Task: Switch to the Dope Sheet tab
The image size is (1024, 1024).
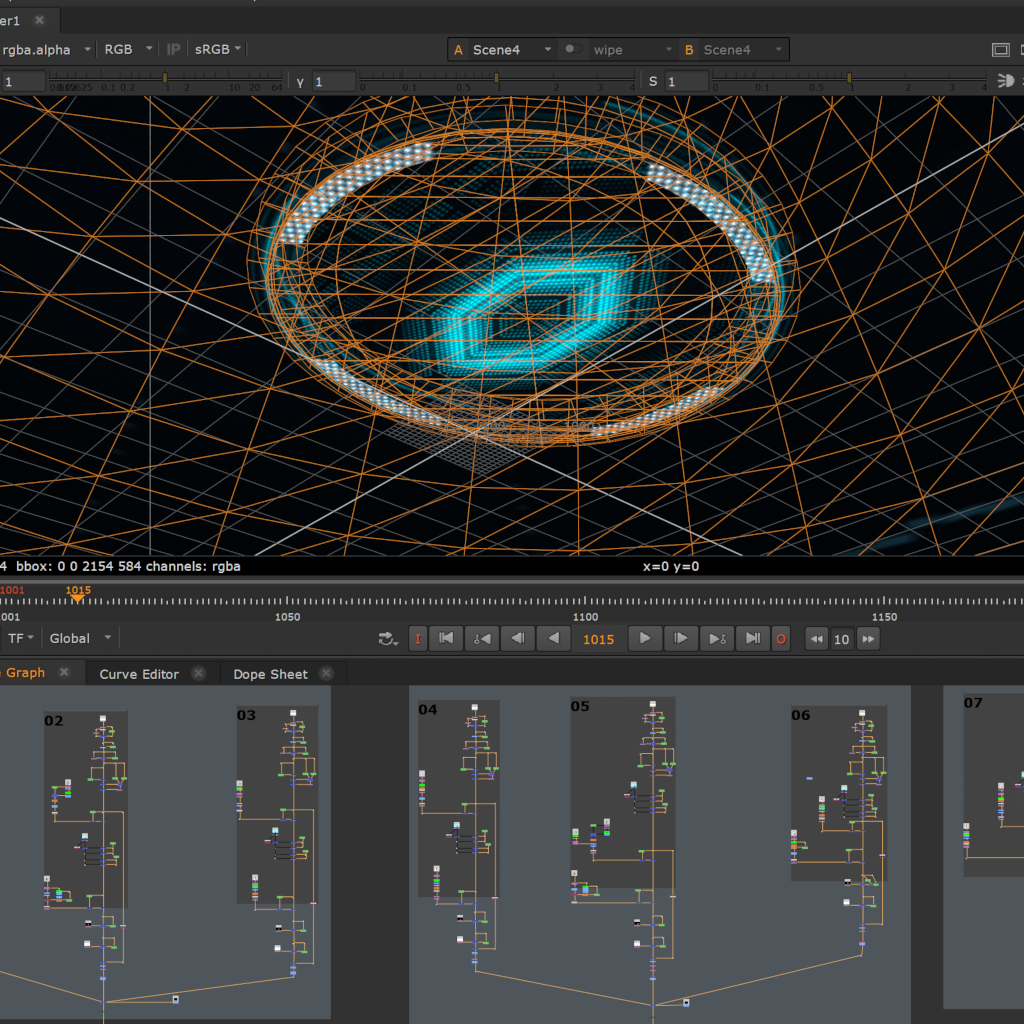Action: tap(270, 674)
